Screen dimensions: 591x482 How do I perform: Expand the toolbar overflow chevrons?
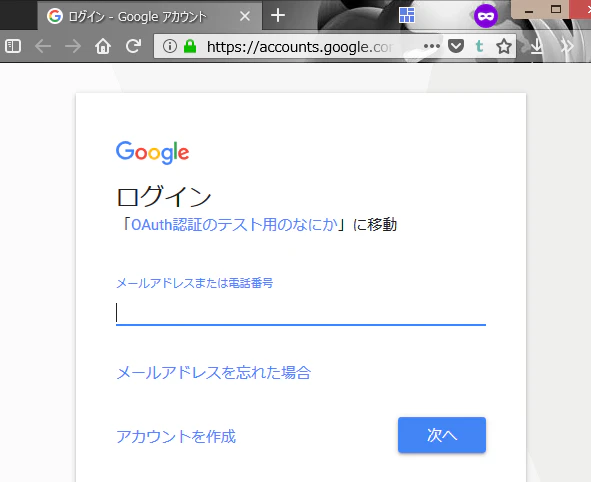(x=567, y=46)
